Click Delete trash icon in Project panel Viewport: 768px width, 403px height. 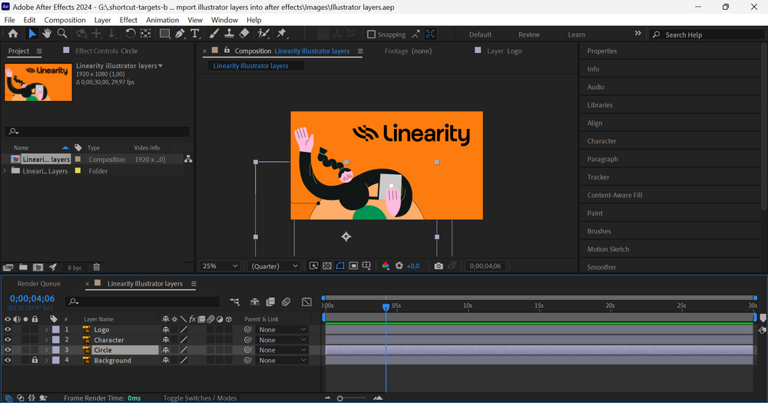point(96,267)
